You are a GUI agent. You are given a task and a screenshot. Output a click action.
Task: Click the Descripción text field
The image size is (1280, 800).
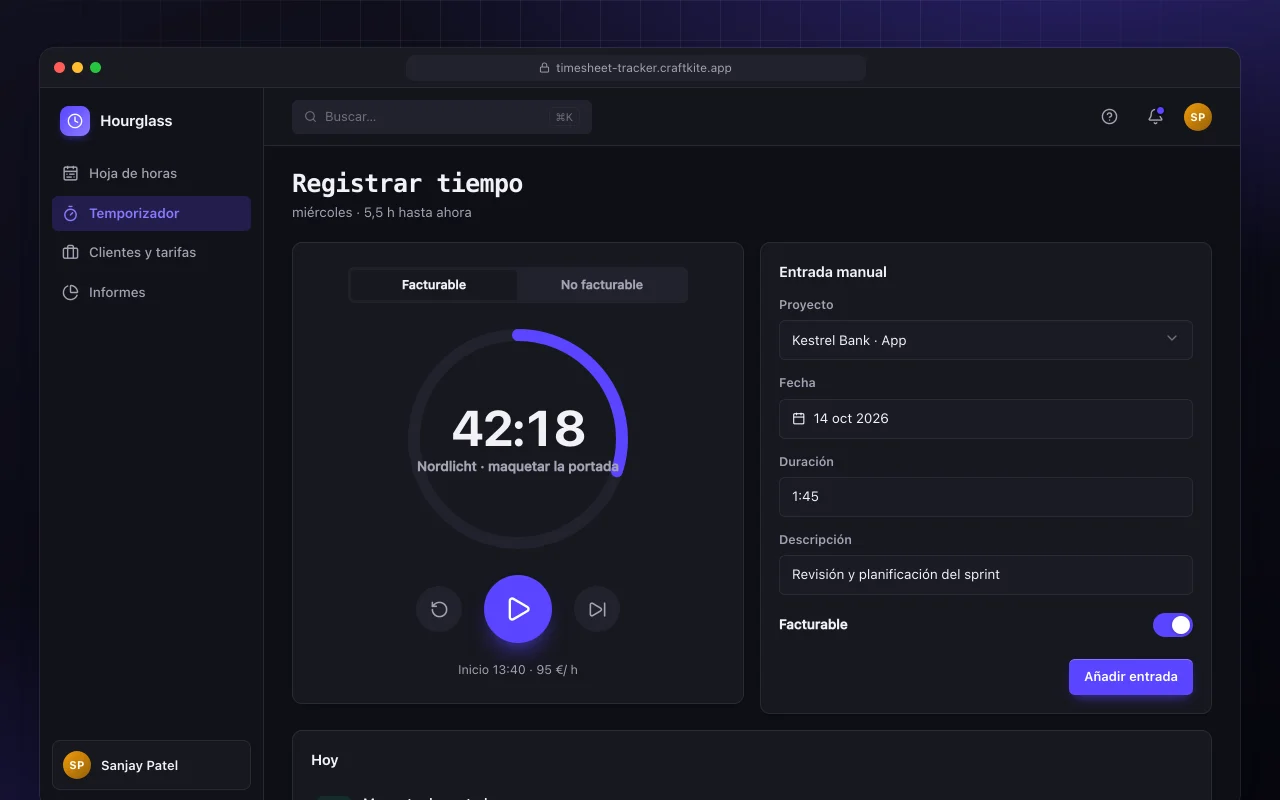(x=986, y=575)
